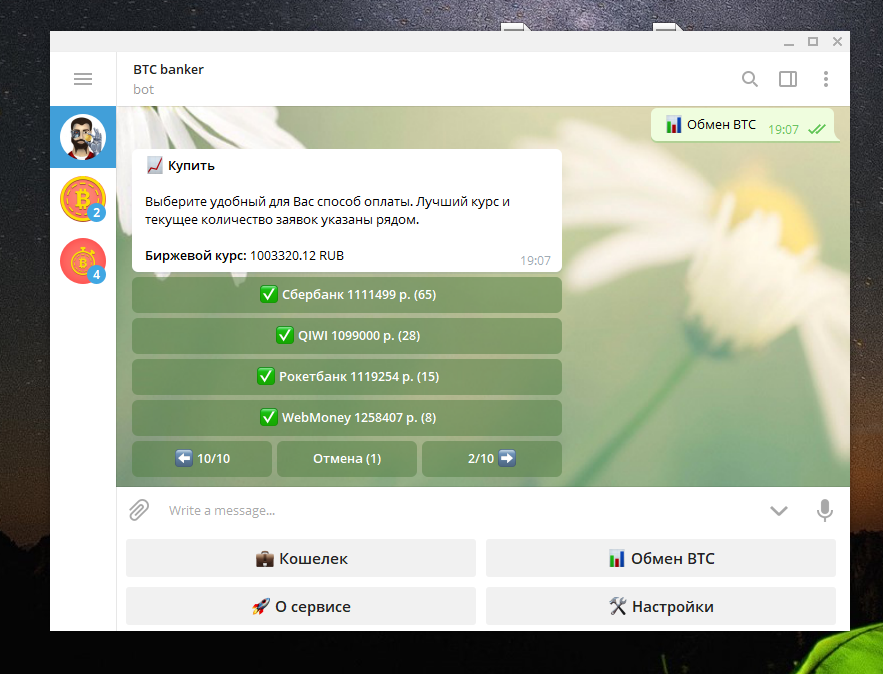Search within the BTC banker chat

point(749,79)
